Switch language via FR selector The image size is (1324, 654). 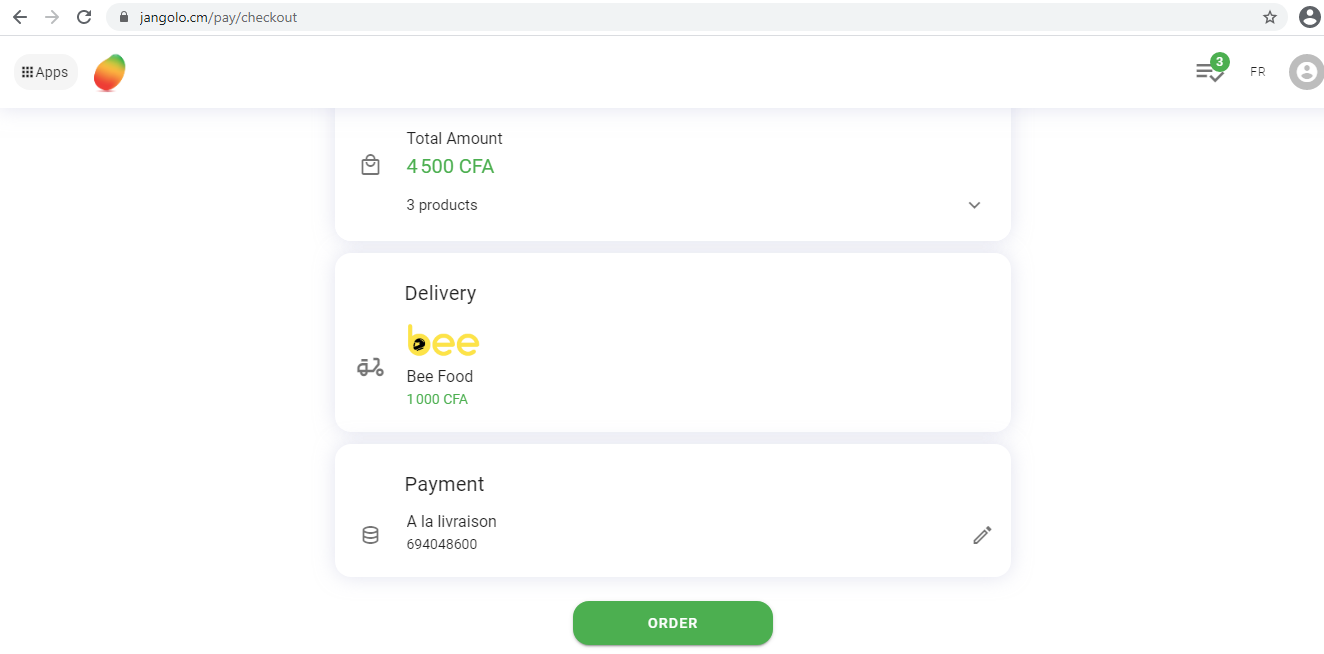point(1257,72)
